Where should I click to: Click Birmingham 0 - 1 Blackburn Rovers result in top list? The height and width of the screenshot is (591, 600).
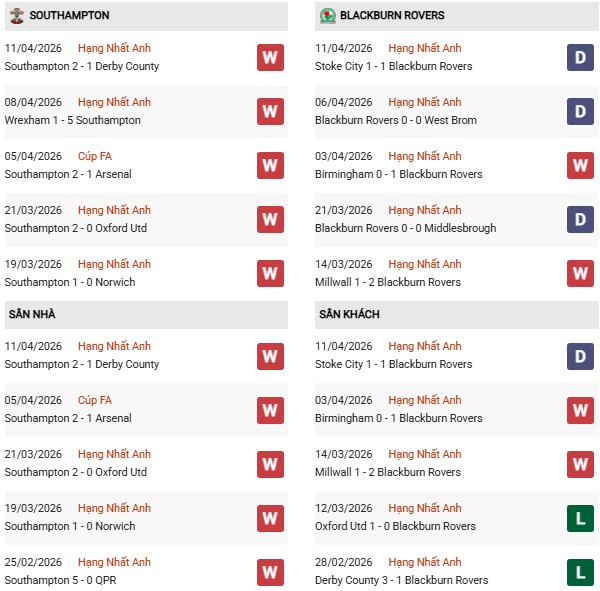(398, 174)
